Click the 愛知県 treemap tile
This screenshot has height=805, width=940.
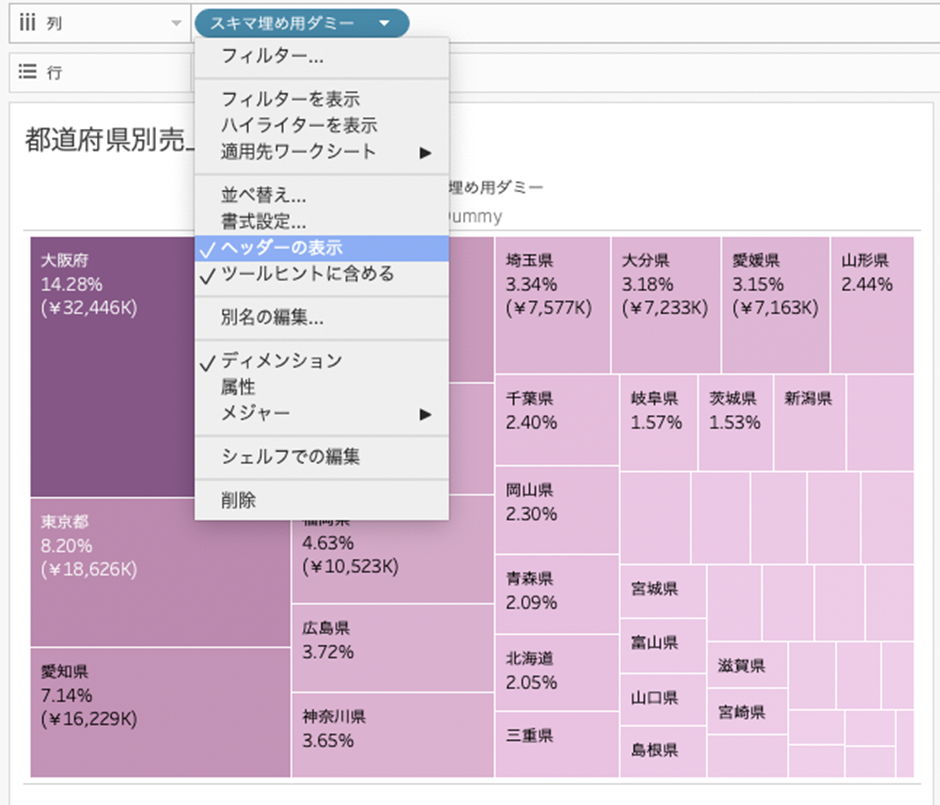[x=160, y=712]
